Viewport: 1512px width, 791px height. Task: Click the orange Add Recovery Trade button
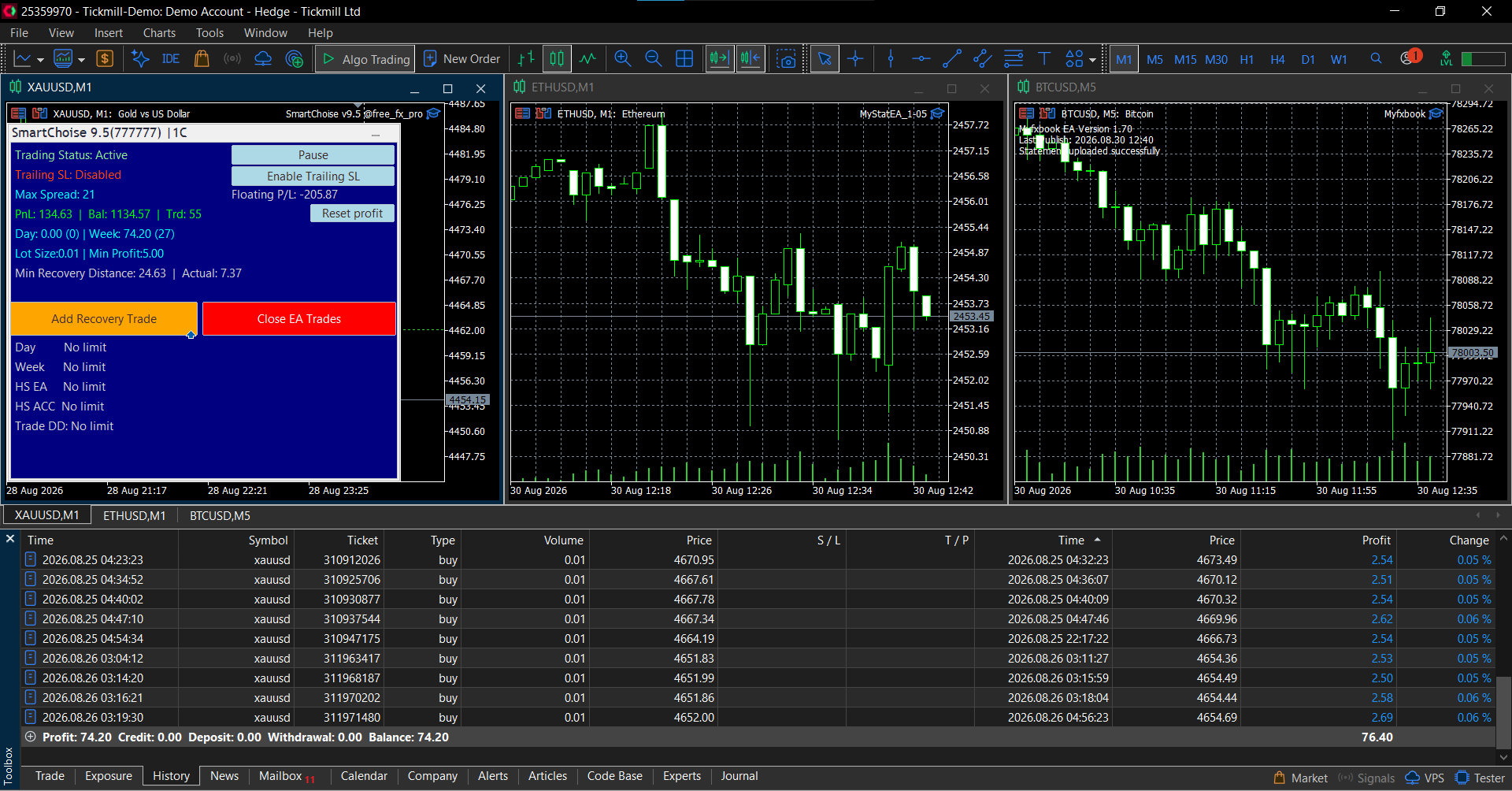coord(104,319)
